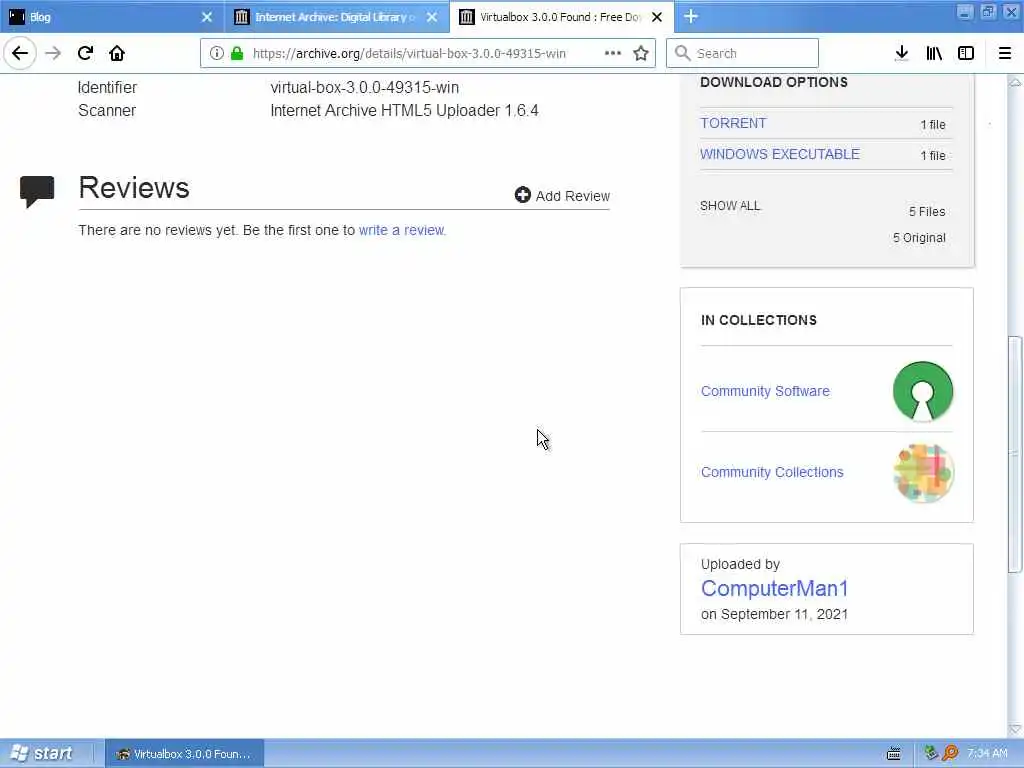Click SHOW ALL download files
The height and width of the screenshot is (768, 1024).
tap(730, 206)
